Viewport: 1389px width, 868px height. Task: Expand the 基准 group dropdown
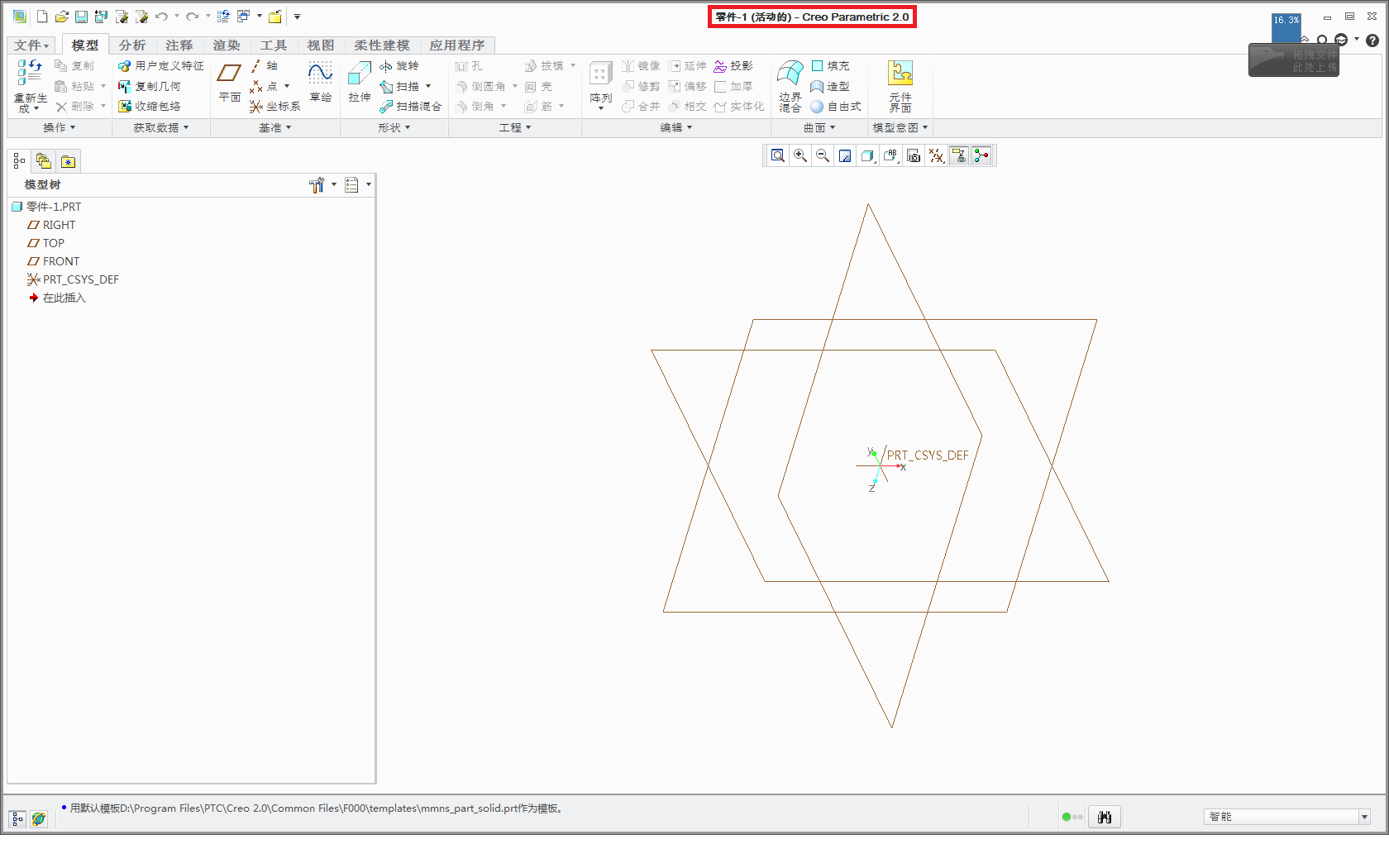pyautogui.click(x=275, y=128)
